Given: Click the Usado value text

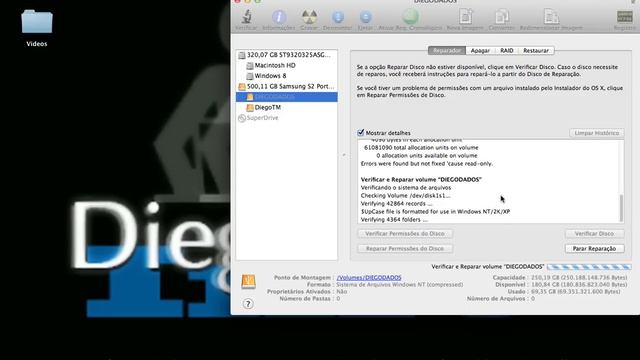Looking at the screenshot, I should 575,291.
